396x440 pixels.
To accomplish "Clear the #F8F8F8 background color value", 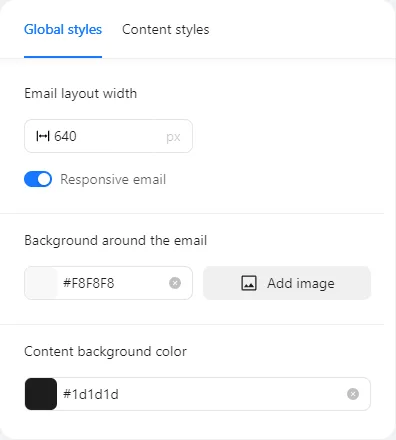I will (x=175, y=283).
